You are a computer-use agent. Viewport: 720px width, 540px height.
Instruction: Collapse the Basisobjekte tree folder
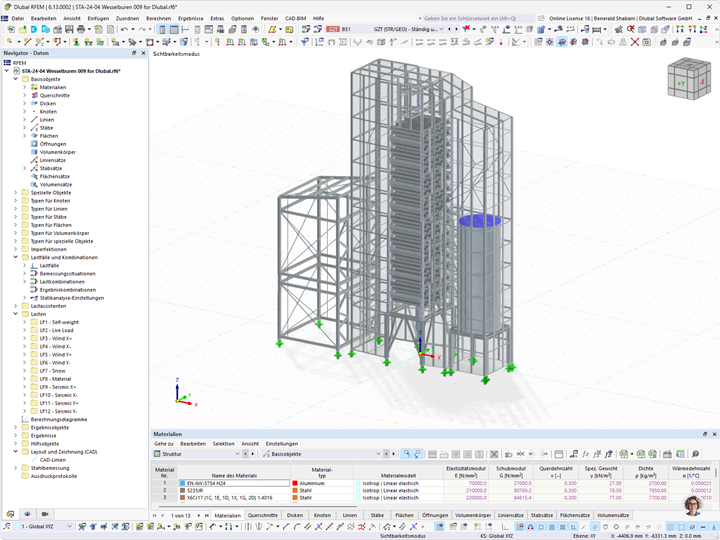(x=16, y=79)
